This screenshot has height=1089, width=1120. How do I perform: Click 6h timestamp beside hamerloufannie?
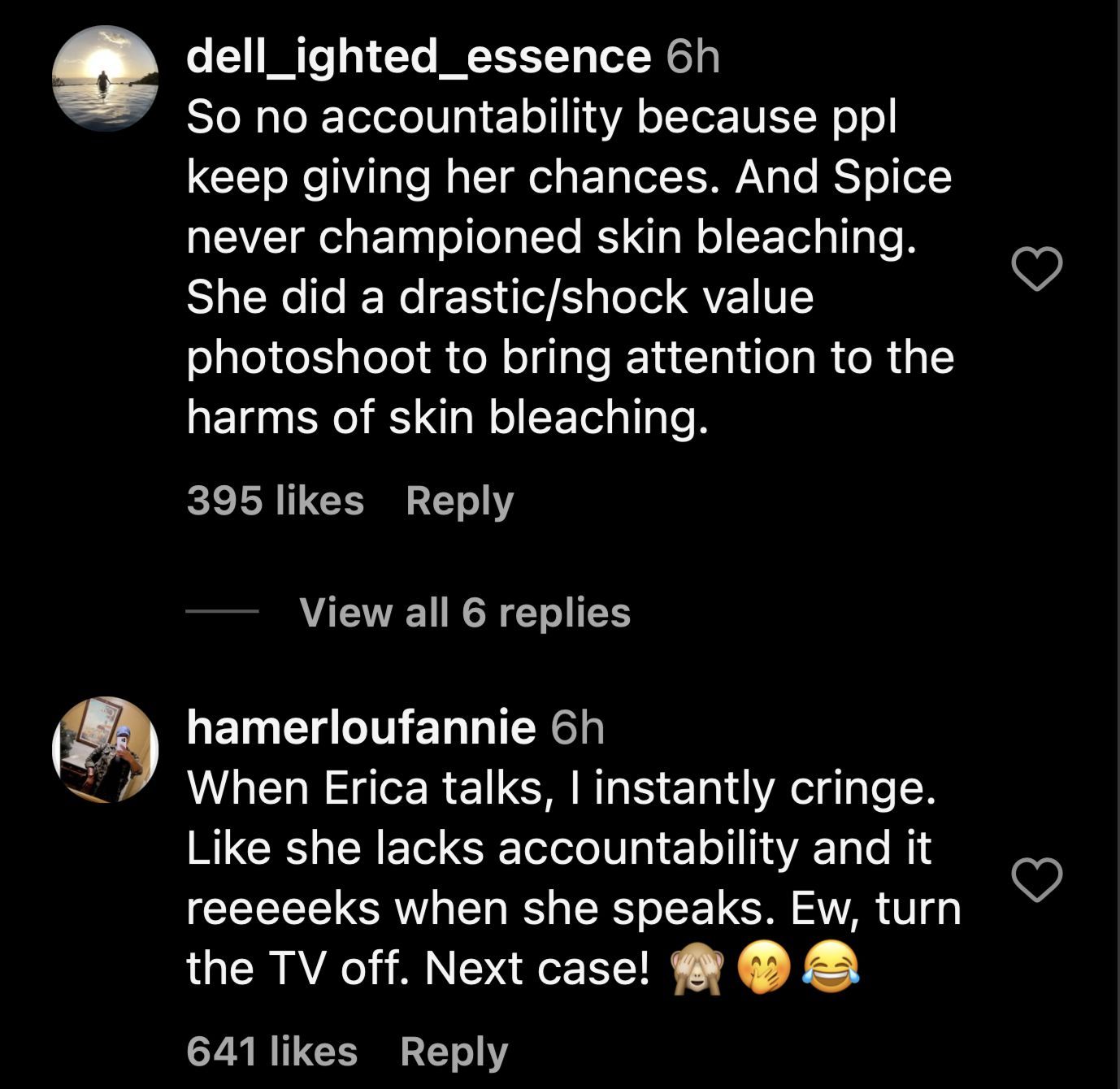point(577,727)
